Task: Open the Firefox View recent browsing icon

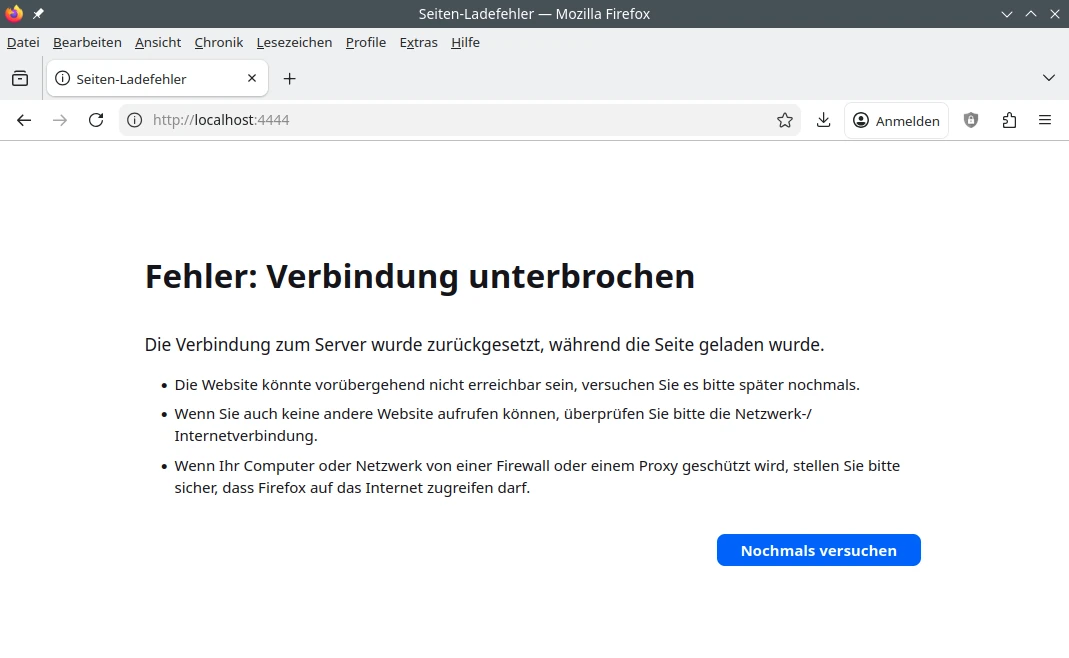Action: pyautogui.click(x=20, y=79)
